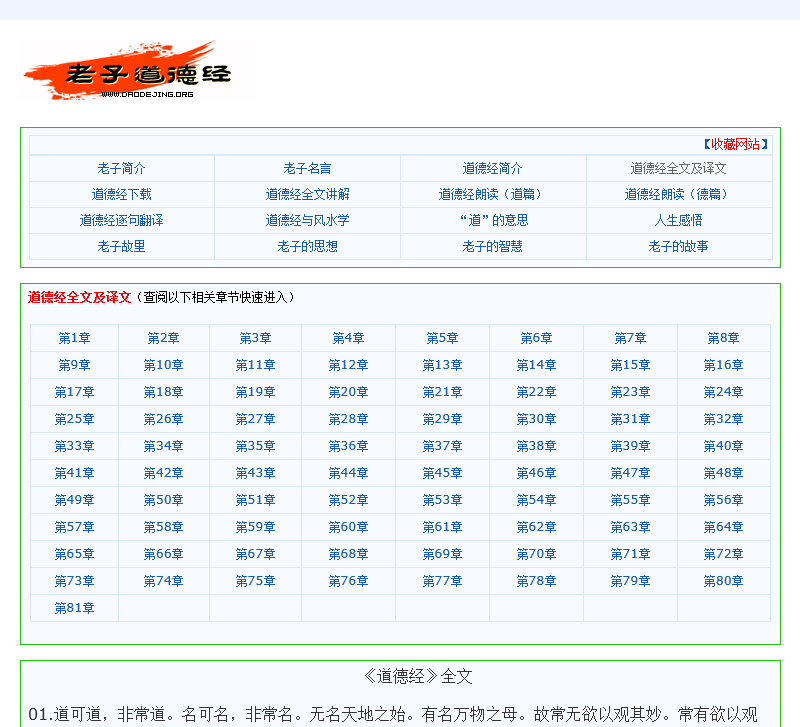Image resolution: width=800 pixels, height=727 pixels.
Task: Select 第45章
Action: click(x=442, y=473)
